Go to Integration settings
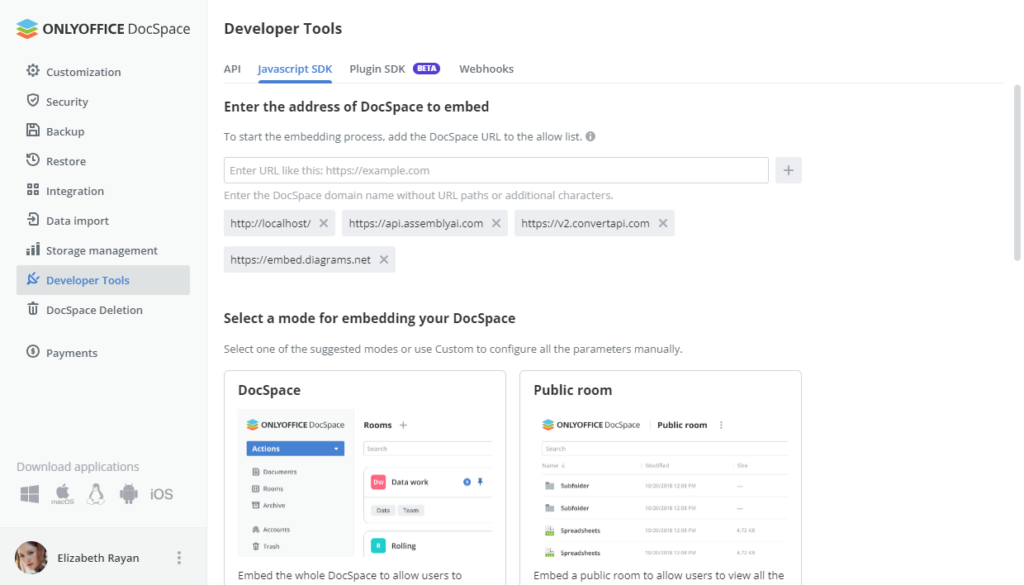Viewport: 1024px width, 585px height. click(74, 190)
